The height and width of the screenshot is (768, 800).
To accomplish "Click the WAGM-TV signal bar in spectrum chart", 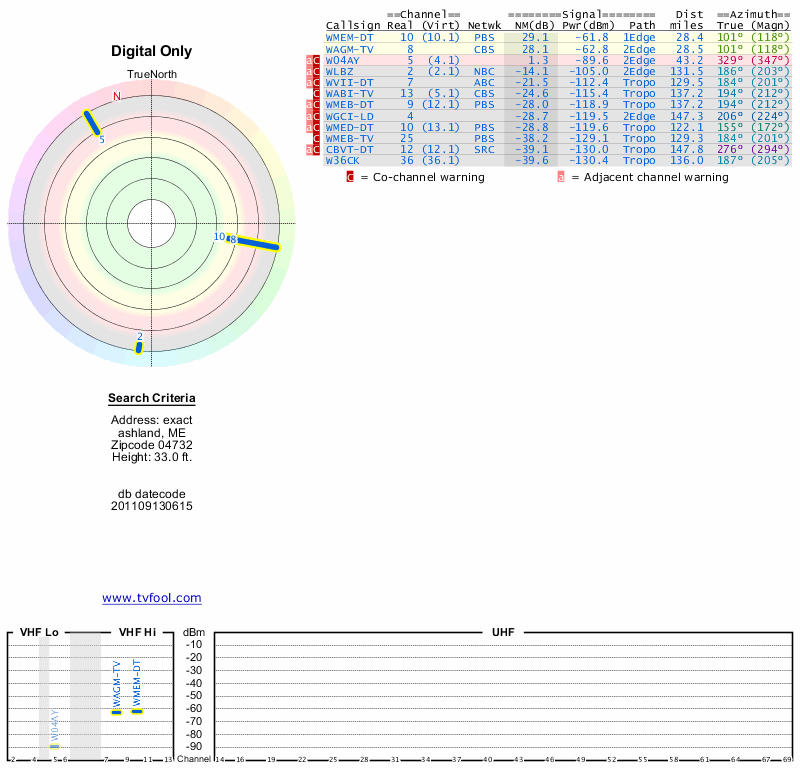I will click(116, 712).
